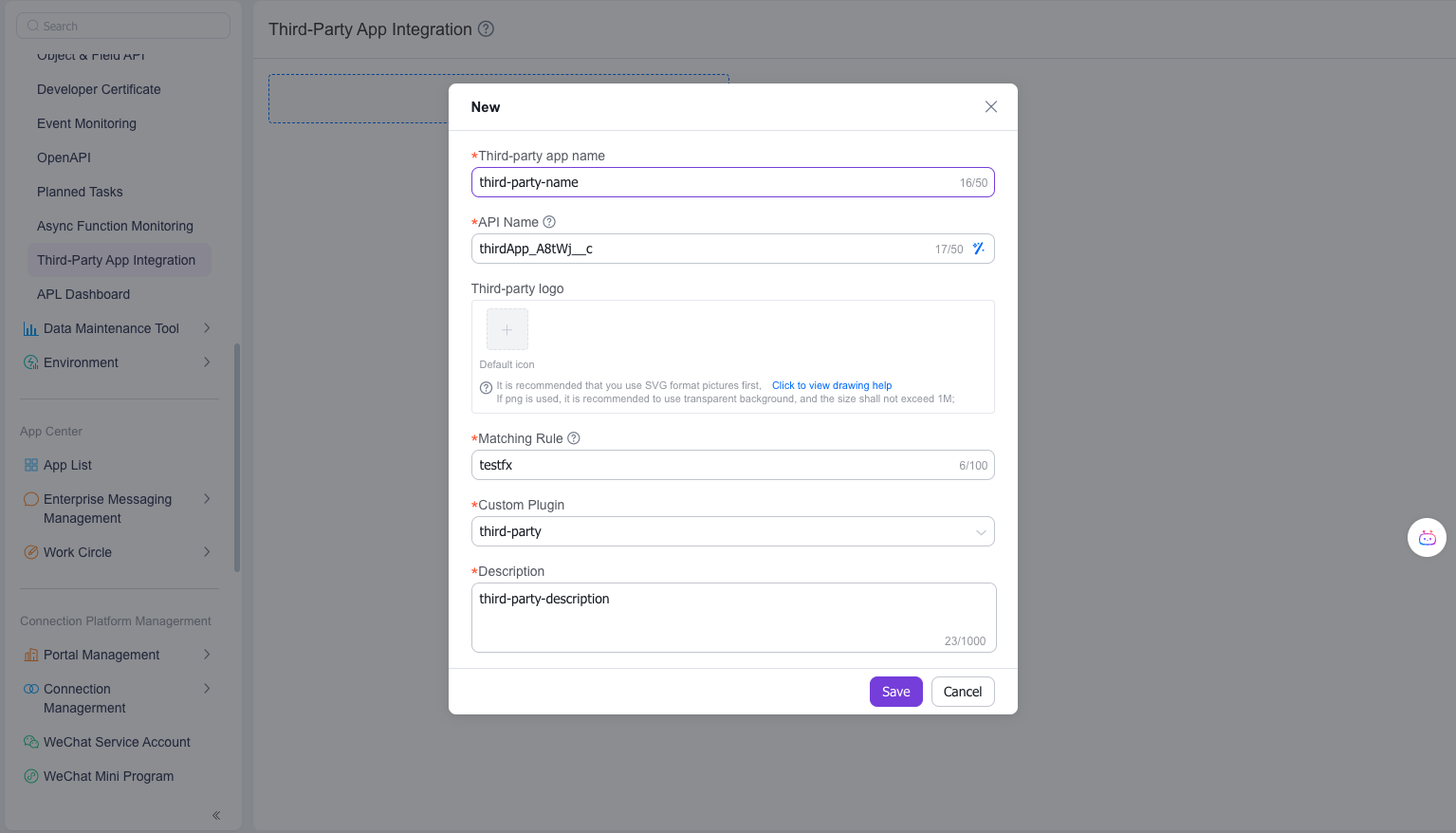Open the drawing help link
This screenshot has width=1456, height=833.
(x=831, y=385)
